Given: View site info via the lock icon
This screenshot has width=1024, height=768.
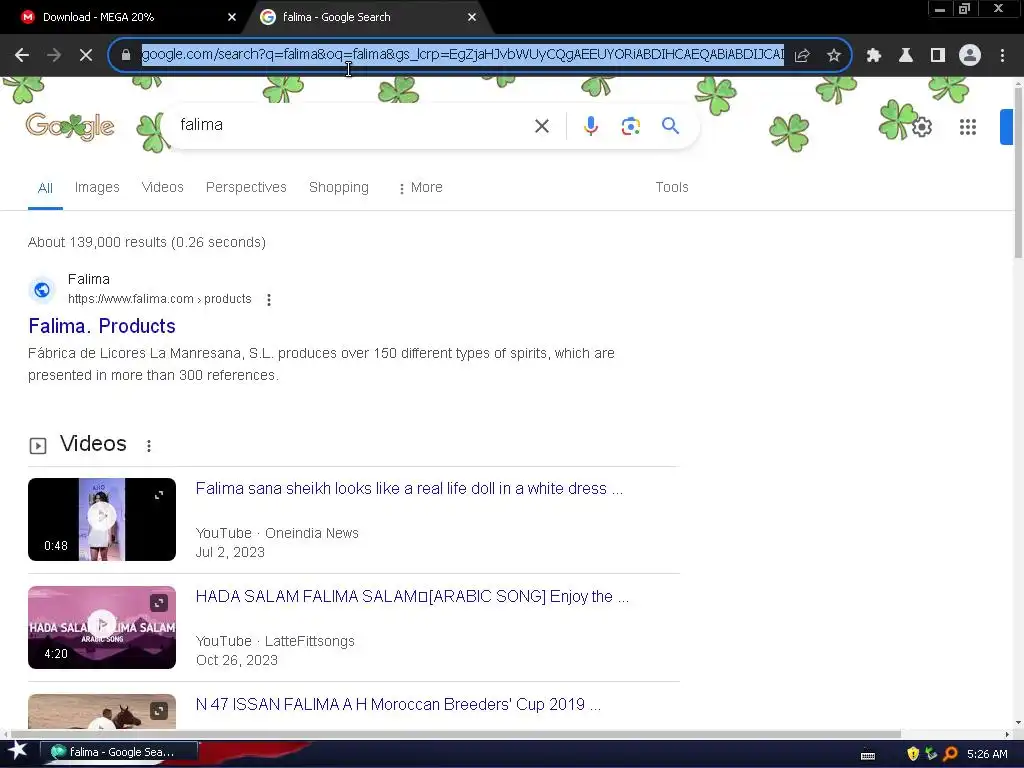Looking at the screenshot, I should (126, 55).
